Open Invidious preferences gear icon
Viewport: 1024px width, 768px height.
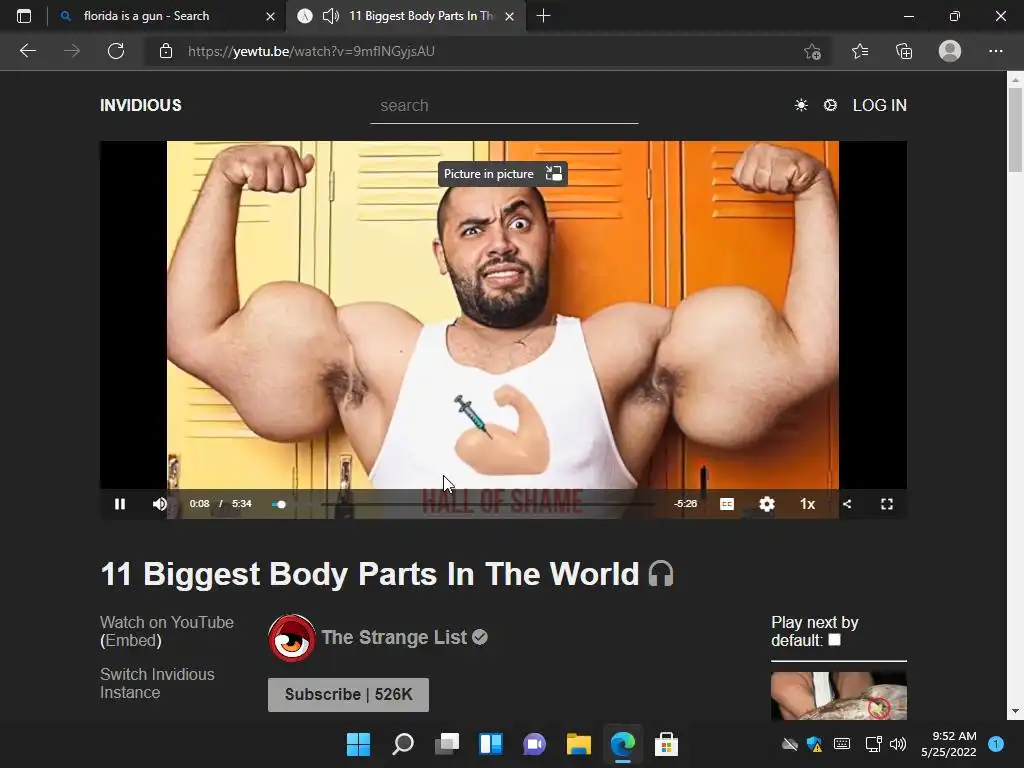830,105
